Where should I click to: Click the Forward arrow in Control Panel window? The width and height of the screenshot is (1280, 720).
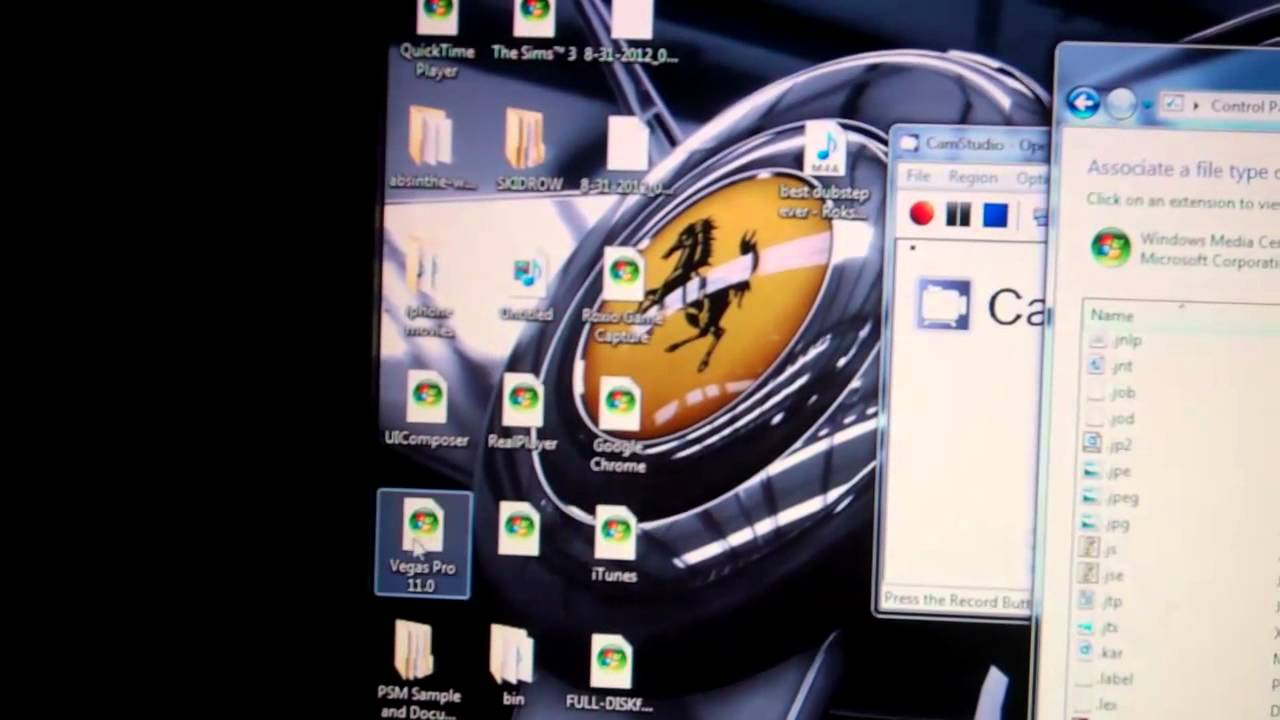point(1121,104)
